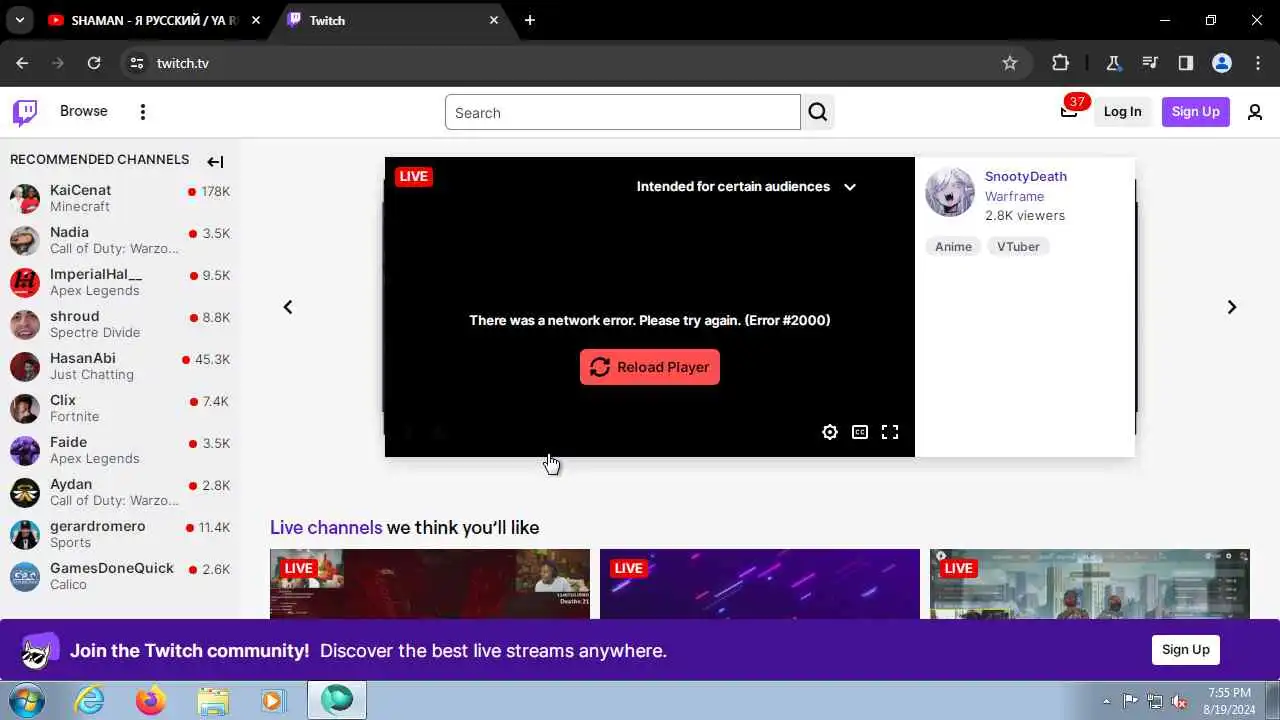Click the search magnifier button

click(818, 112)
